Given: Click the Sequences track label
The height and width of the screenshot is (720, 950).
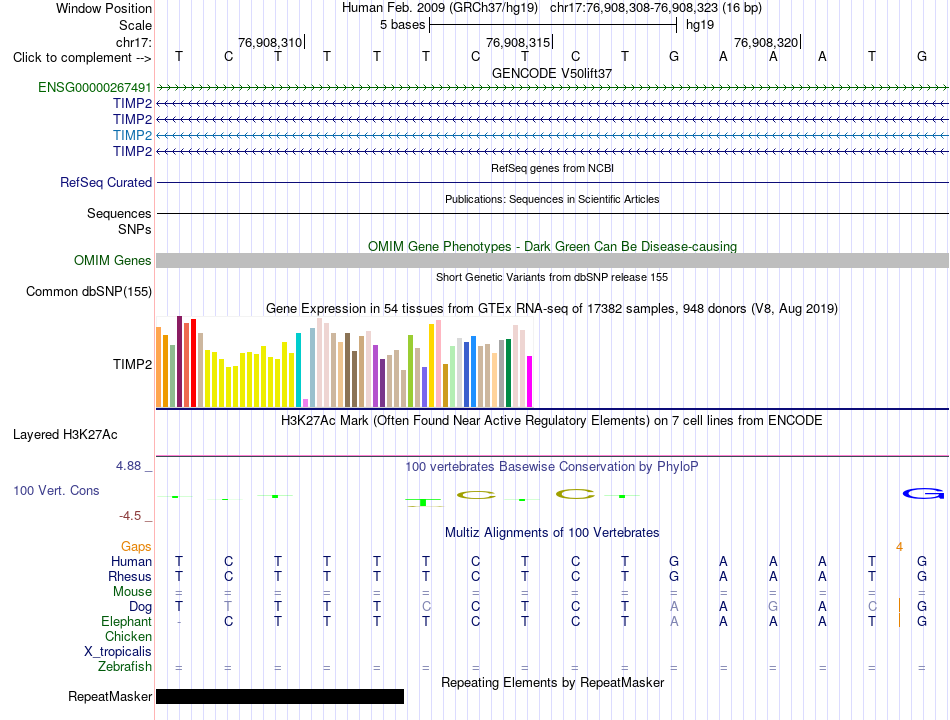Looking at the screenshot, I should click(x=119, y=213).
